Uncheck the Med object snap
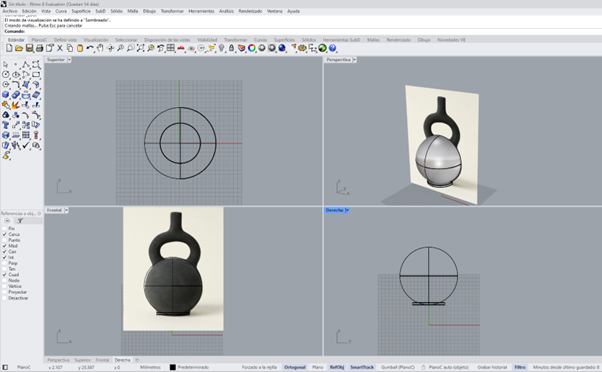602x372 pixels. [x=5, y=246]
